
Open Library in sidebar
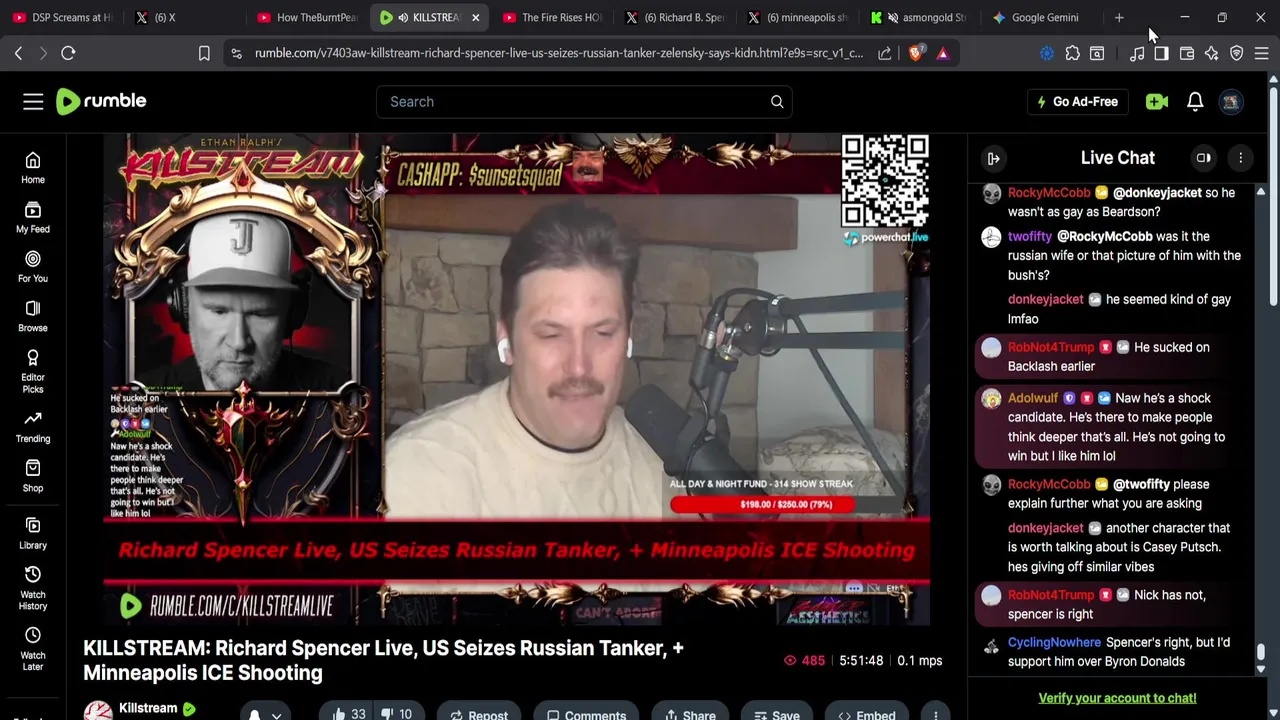click(x=33, y=533)
